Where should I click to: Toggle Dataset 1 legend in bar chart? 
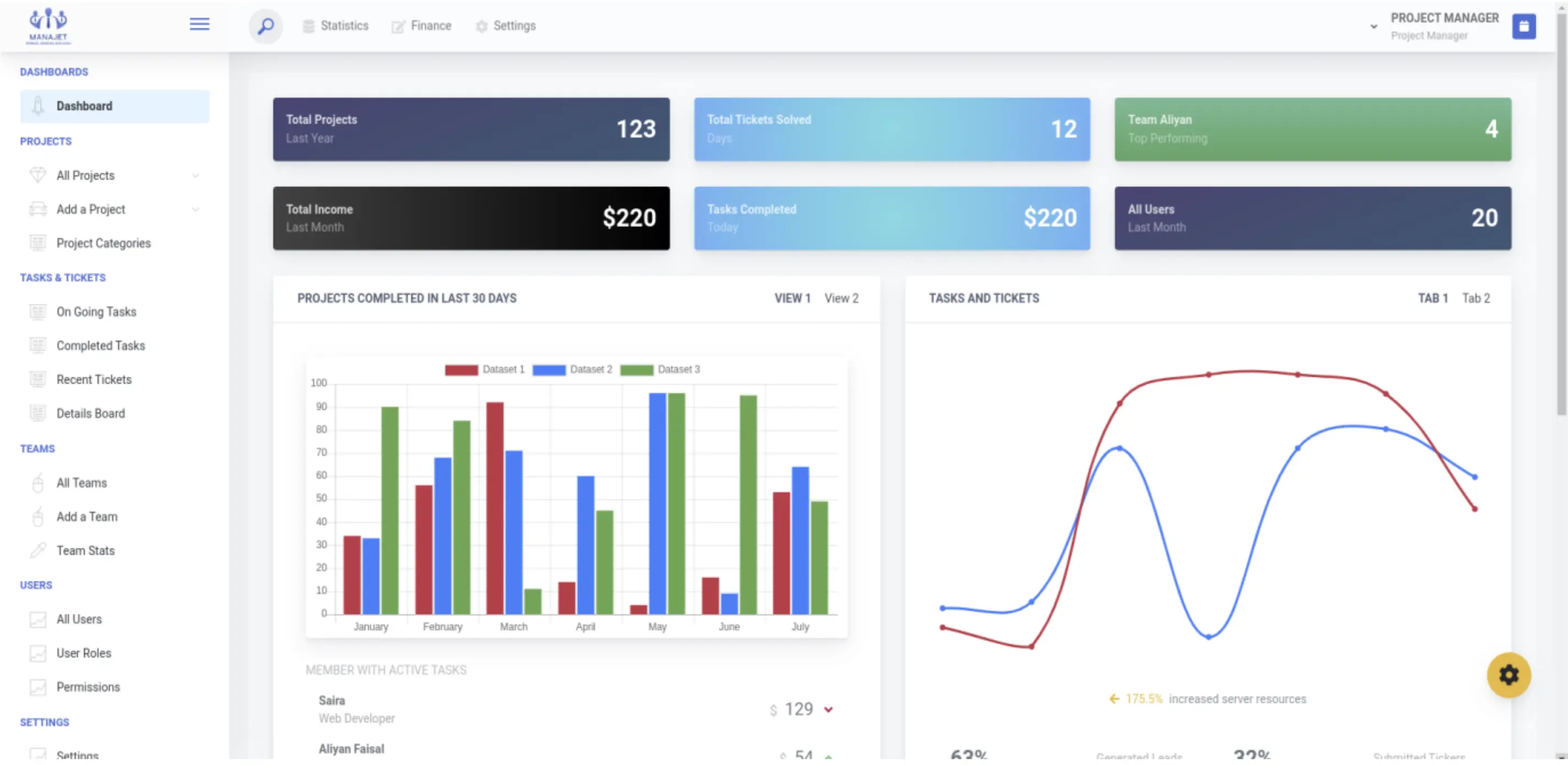485,370
